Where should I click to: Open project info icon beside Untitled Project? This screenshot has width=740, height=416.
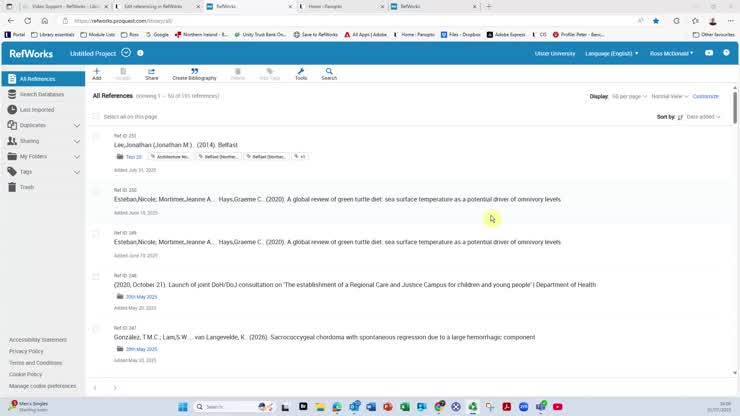point(140,53)
